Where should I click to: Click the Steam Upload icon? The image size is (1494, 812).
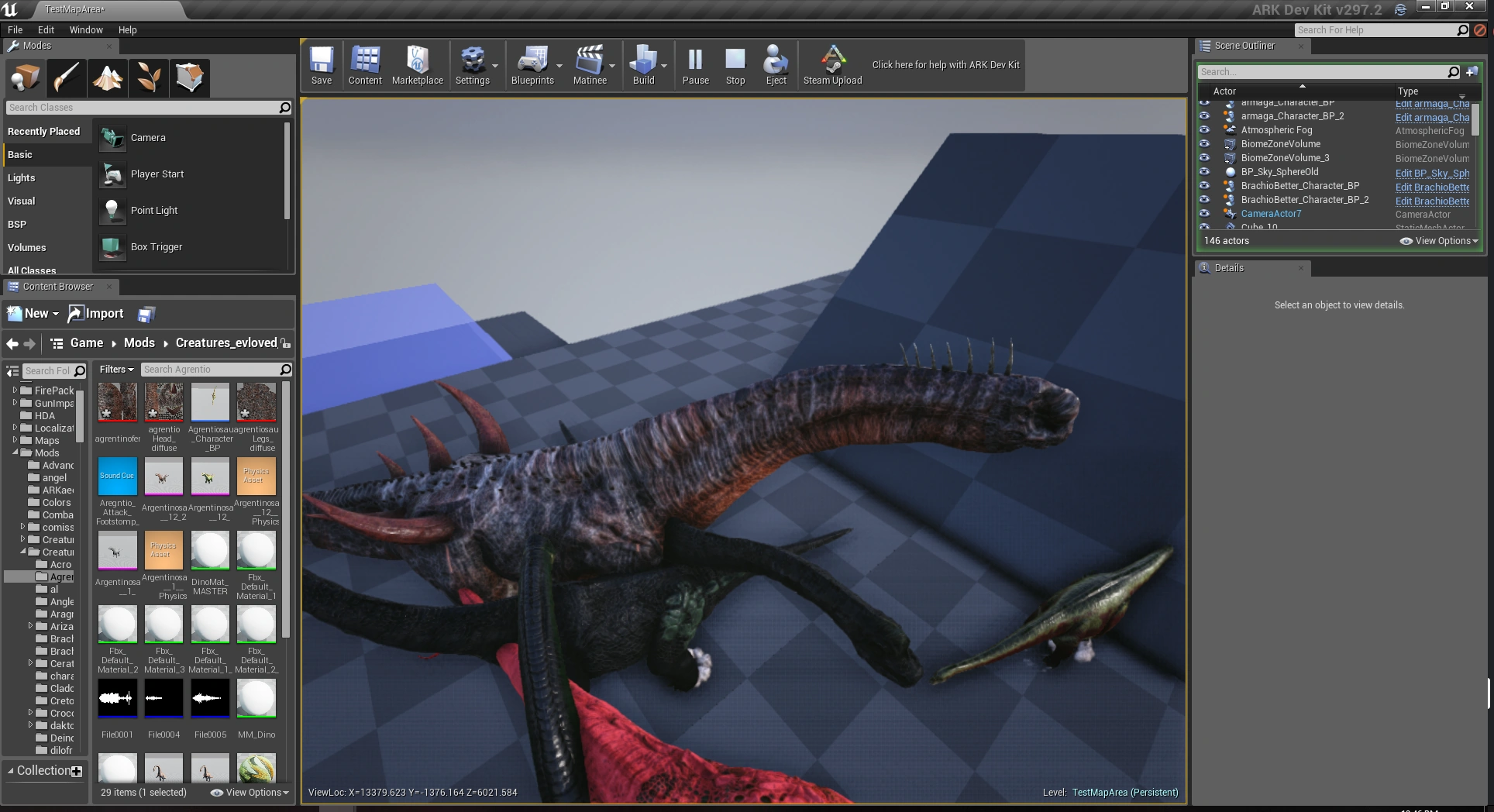pyautogui.click(x=832, y=65)
